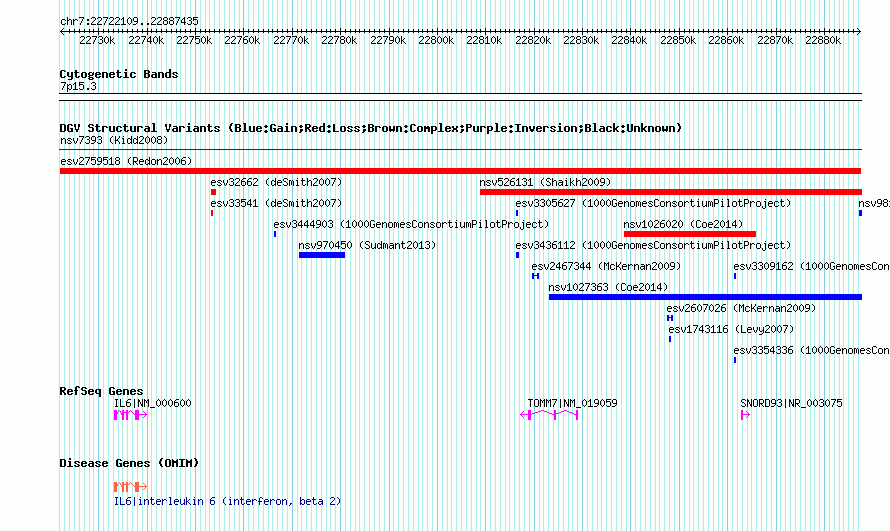Click the esv2467344 blue variant marker

[x=535, y=276]
